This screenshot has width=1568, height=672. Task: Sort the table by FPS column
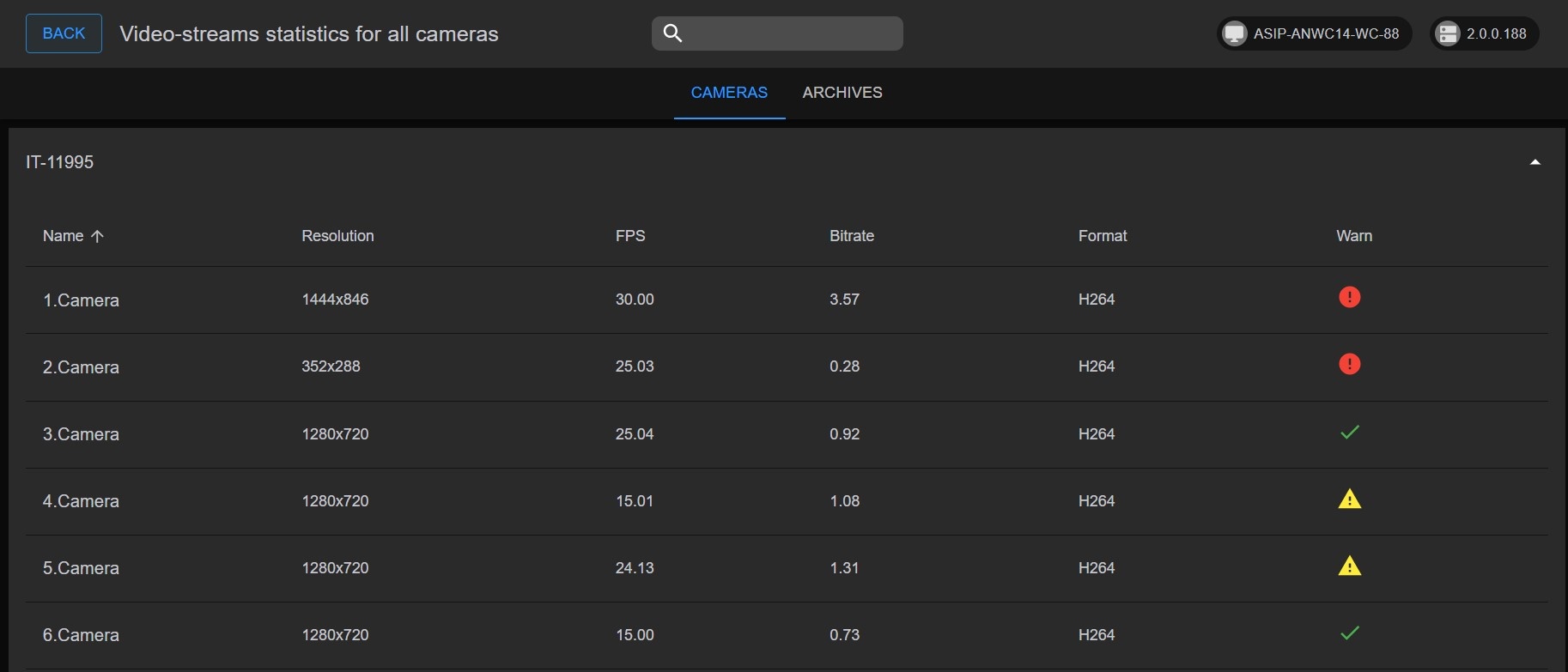629,236
